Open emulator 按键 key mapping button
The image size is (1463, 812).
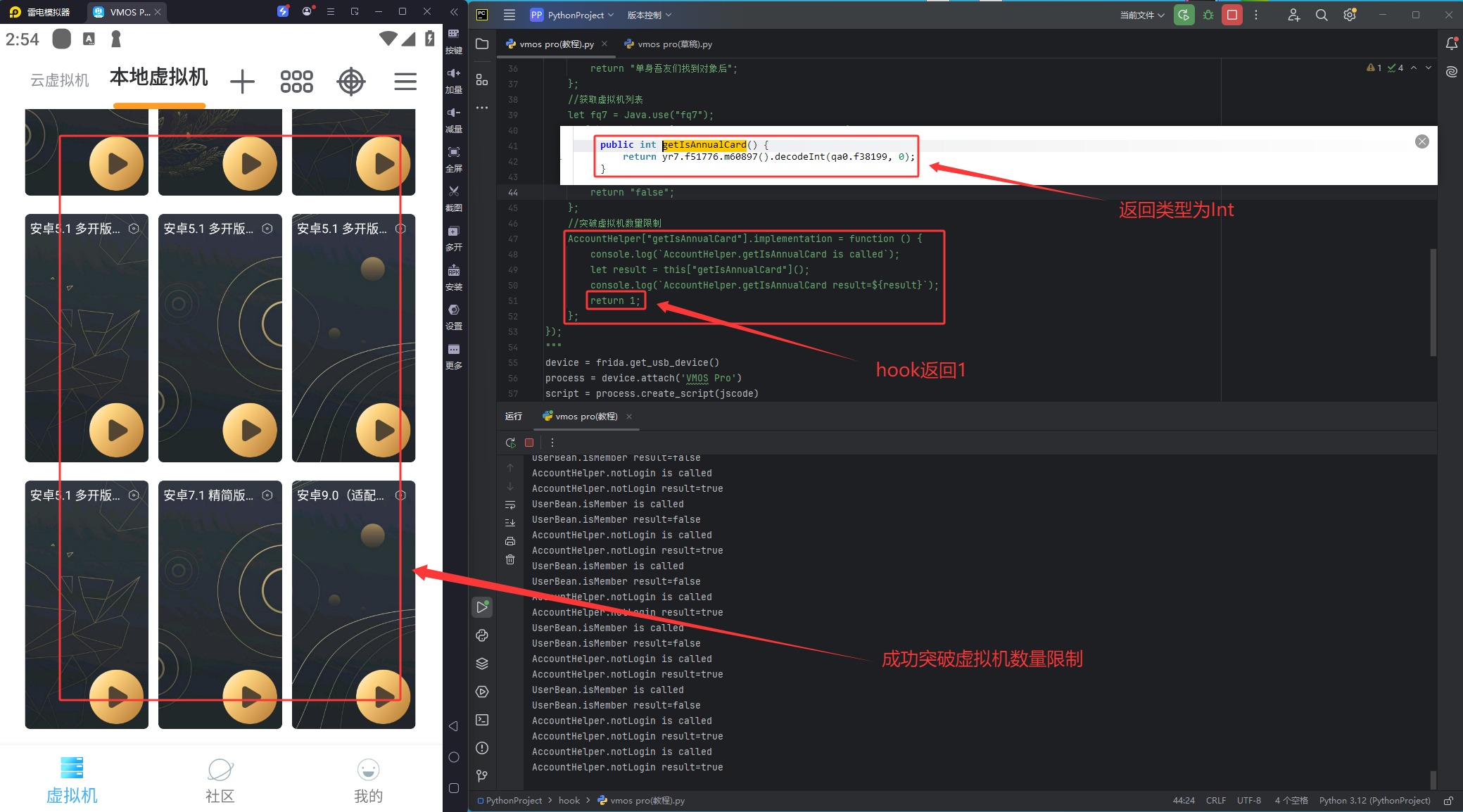[x=454, y=41]
